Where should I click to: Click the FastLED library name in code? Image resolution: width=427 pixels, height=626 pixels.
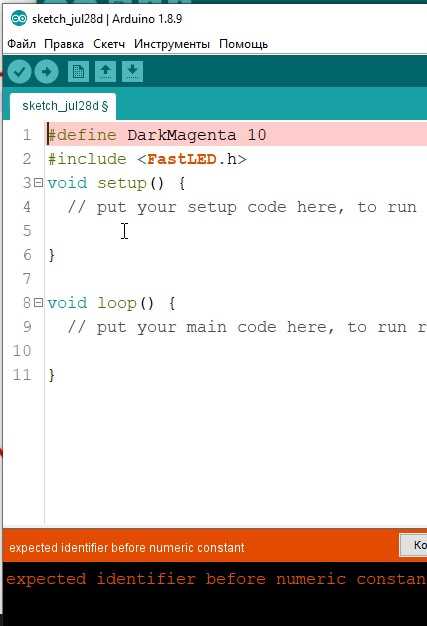coord(182,159)
